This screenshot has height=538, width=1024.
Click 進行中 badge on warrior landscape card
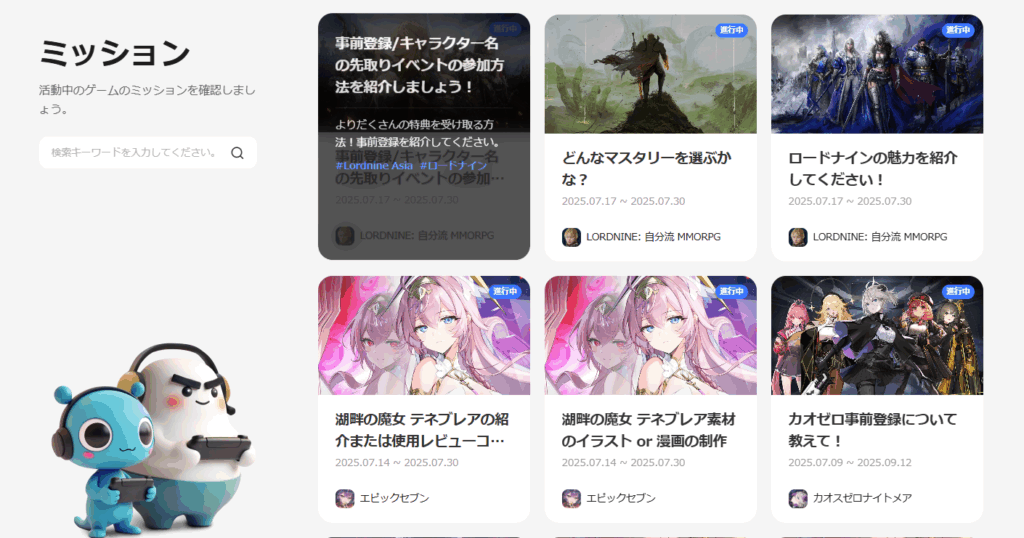click(x=731, y=30)
